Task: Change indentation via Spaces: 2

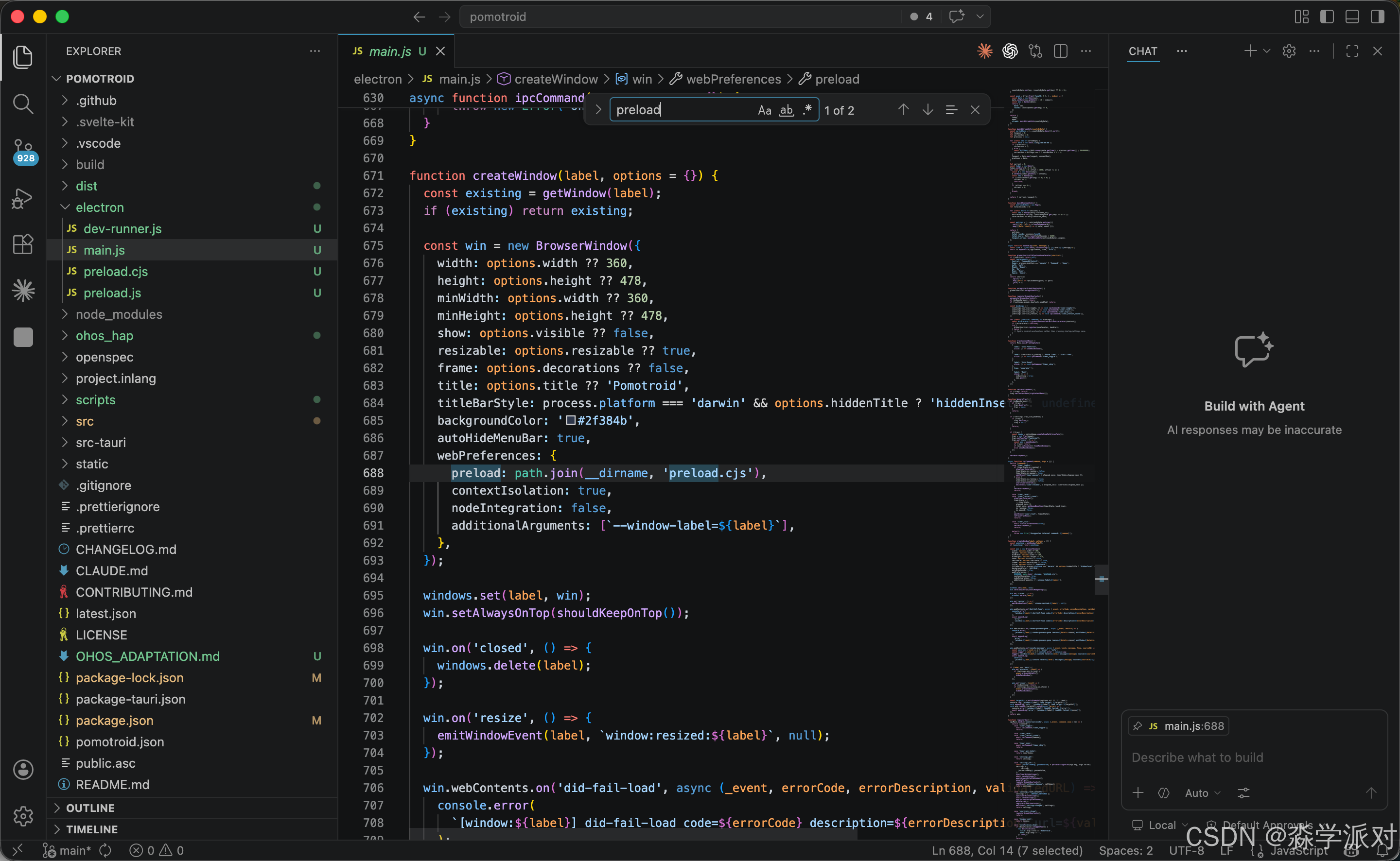Action: 1125,850
